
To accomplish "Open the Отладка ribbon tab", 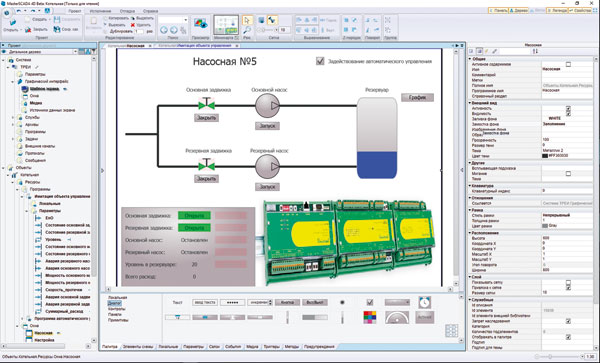I will pos(127,11).
